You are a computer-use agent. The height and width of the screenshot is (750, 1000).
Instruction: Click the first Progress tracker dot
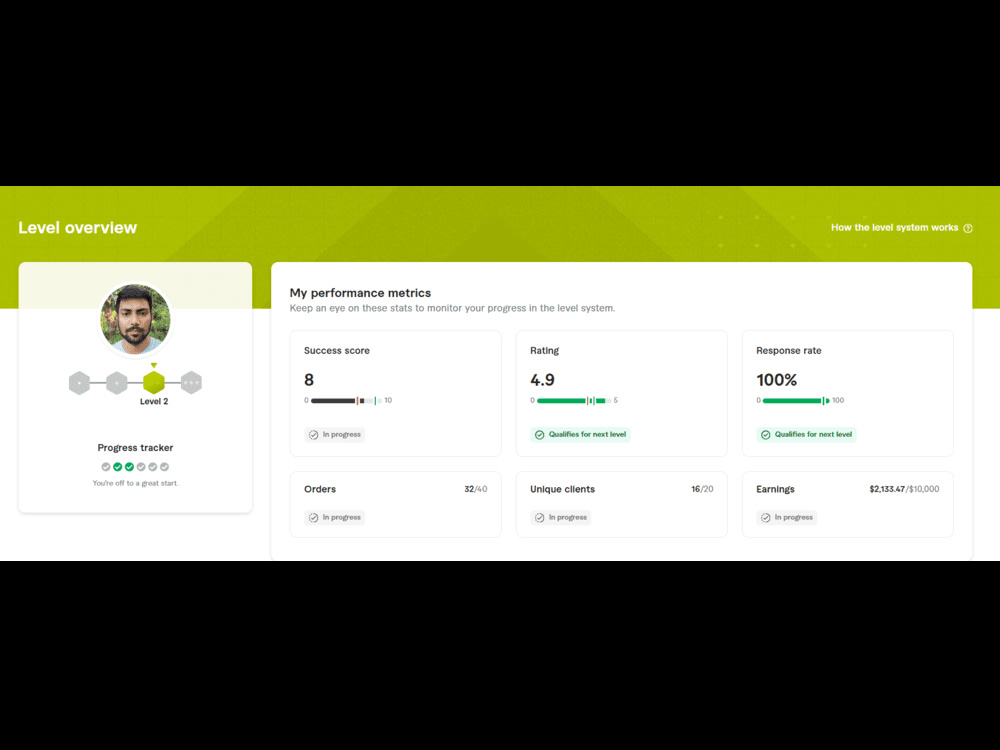tap(106, 467)
